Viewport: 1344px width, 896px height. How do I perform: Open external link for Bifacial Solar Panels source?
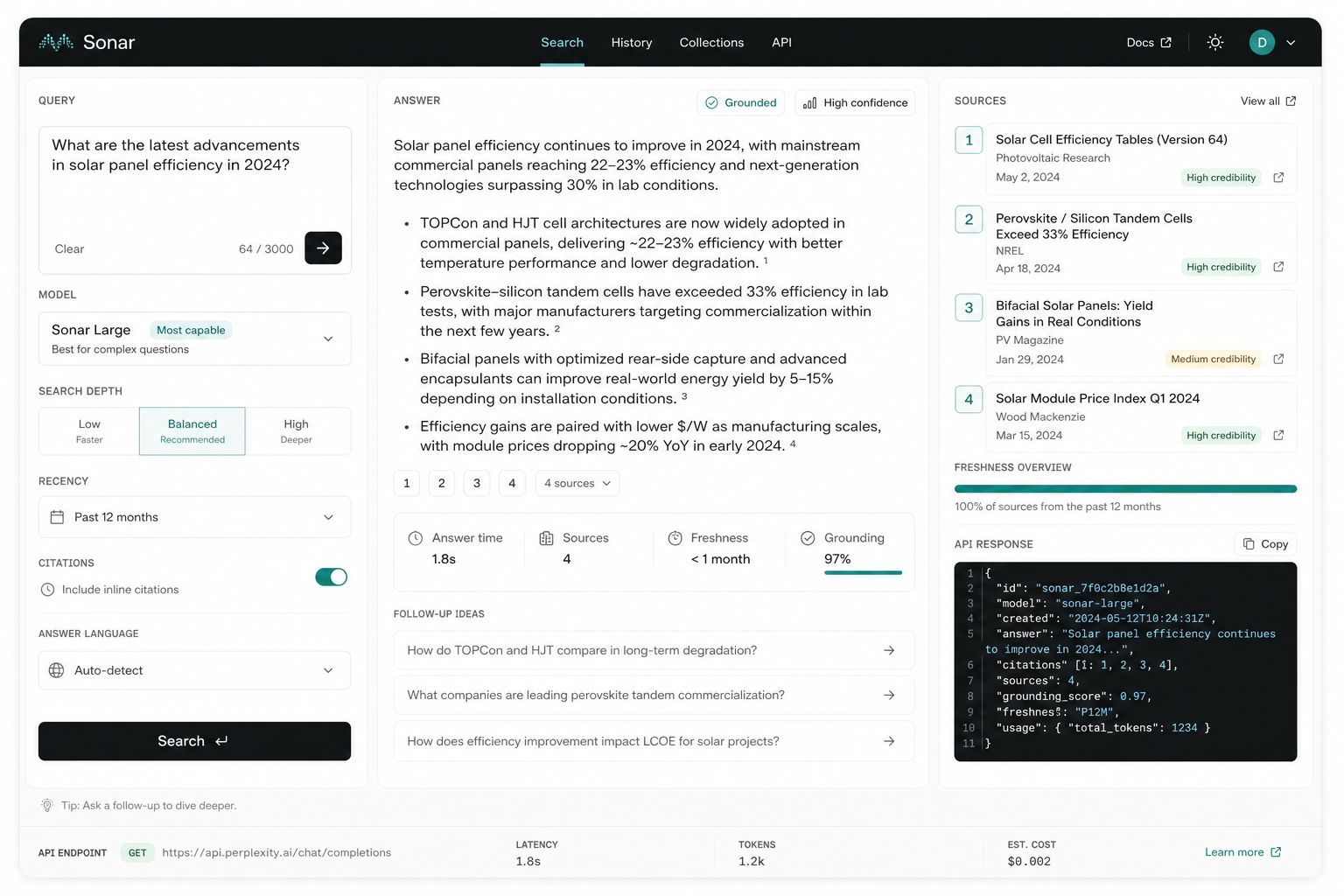[x=1278, y=359]
